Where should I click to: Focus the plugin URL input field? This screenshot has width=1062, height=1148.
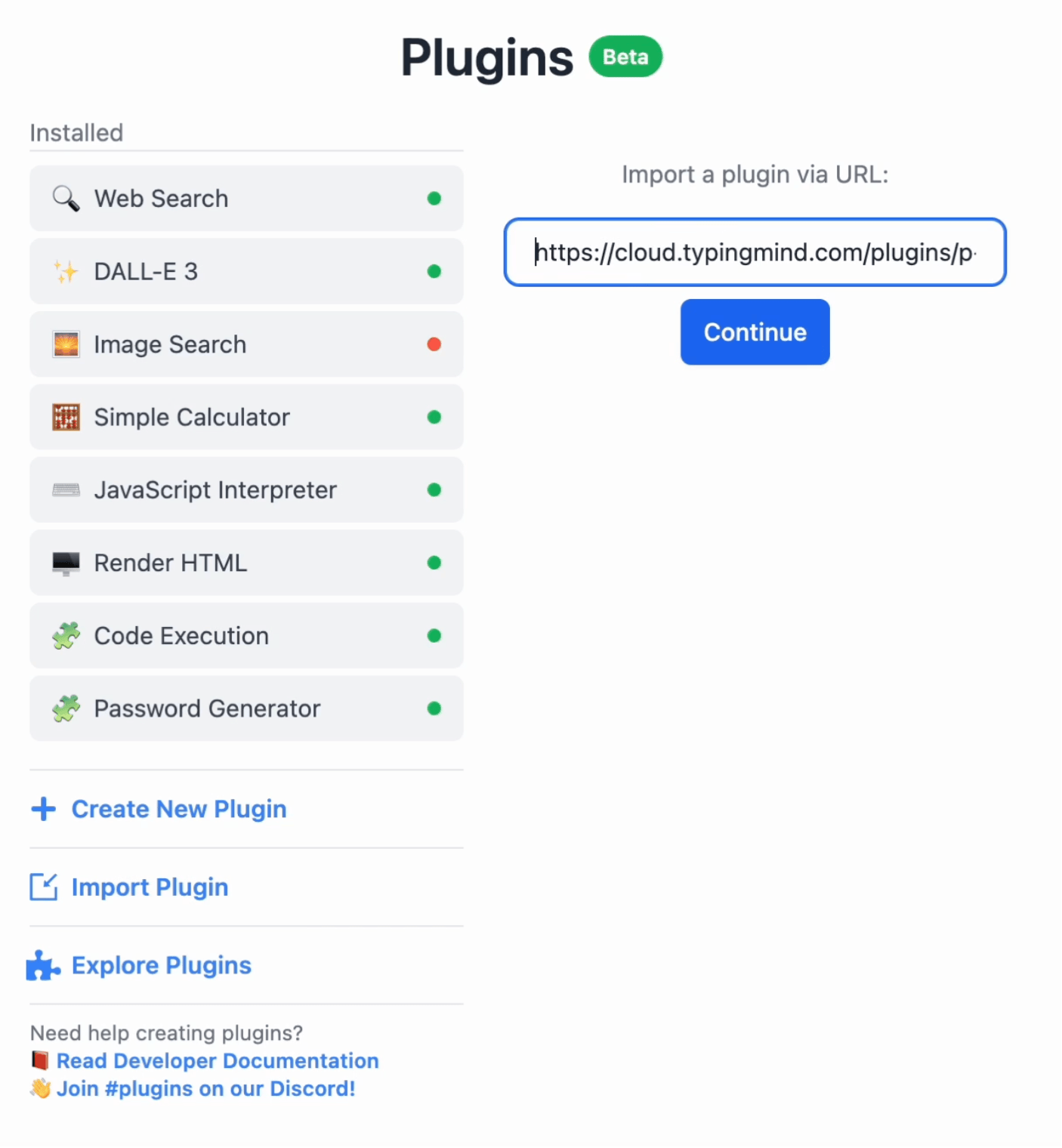(x=755, y=252)
